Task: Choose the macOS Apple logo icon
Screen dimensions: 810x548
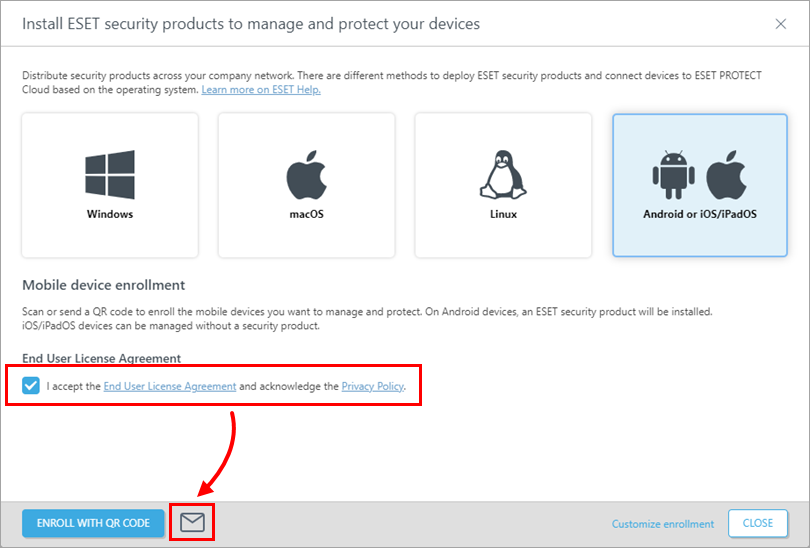Action: click(306, 174)
